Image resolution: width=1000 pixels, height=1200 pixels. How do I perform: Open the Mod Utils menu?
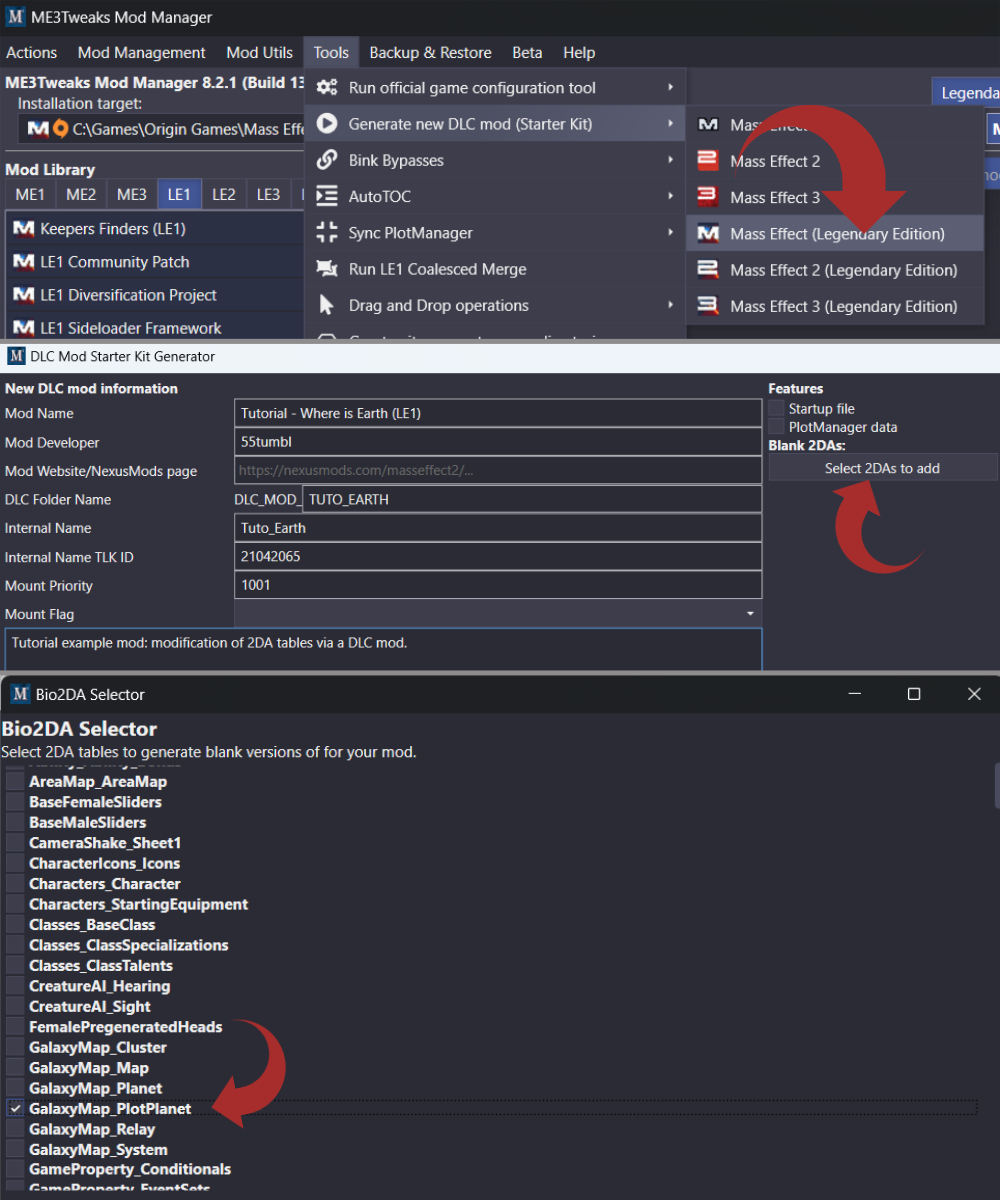tap(260, 53)
